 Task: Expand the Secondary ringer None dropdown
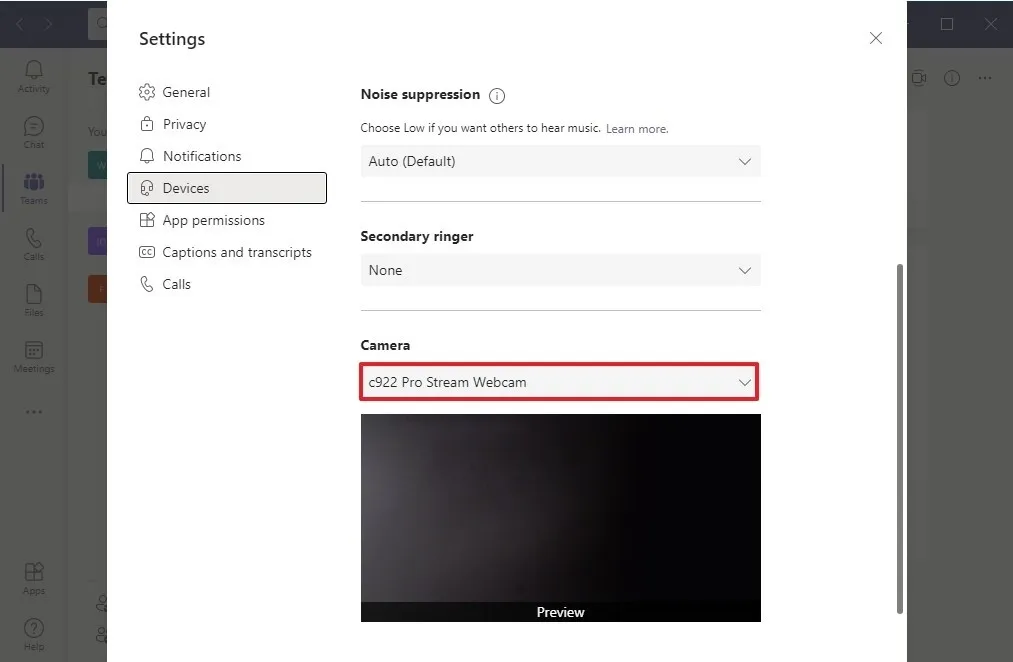[560, 270]
